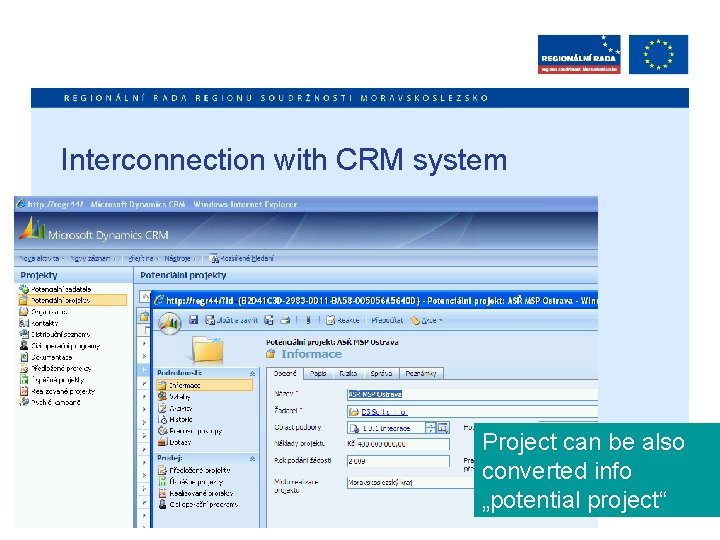The image size is (720, 540).
Task: Click the Místo realizace projektu field
Action: (x=411, y=483)
